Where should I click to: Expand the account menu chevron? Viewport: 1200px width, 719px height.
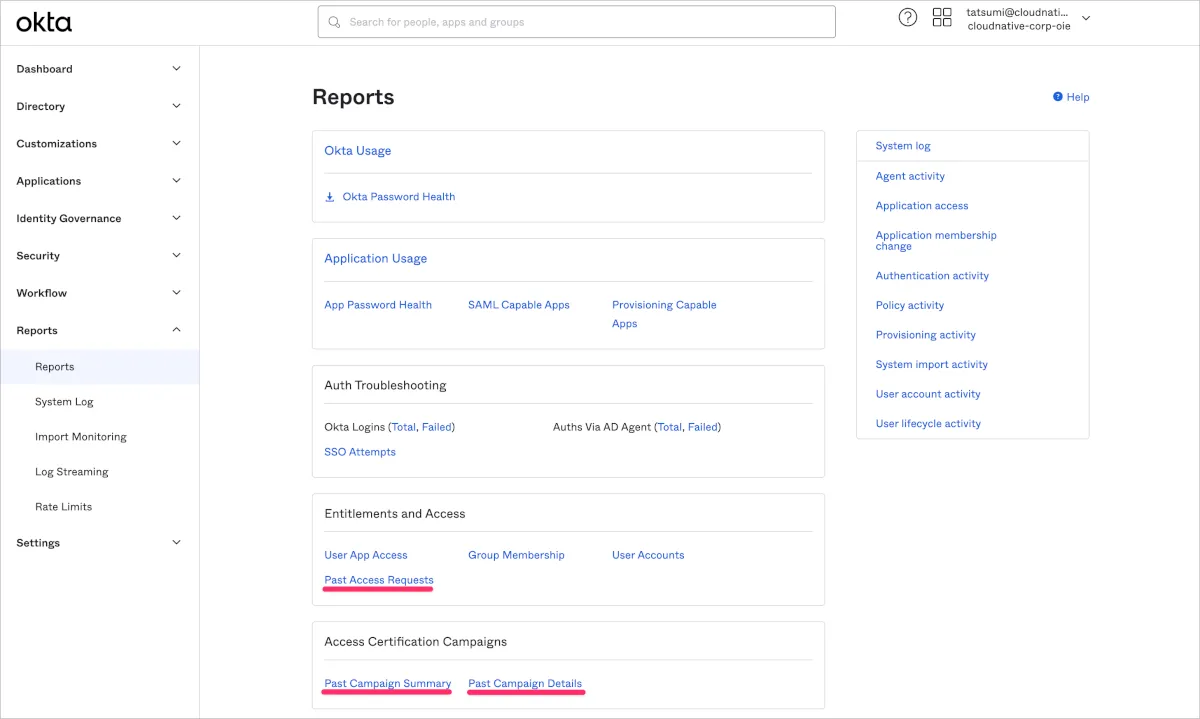[x=1087, y=18]
